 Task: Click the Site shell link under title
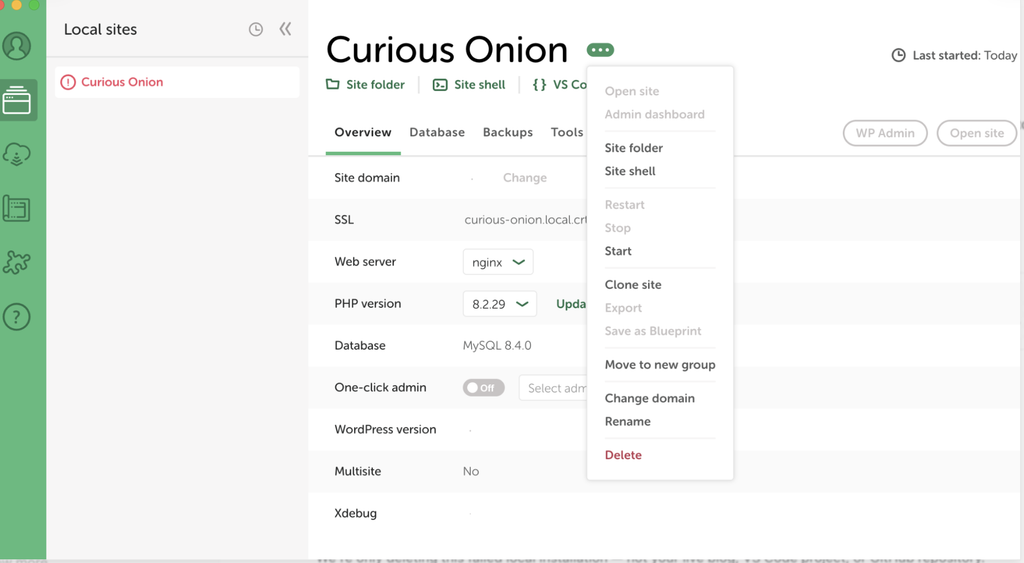479,85
